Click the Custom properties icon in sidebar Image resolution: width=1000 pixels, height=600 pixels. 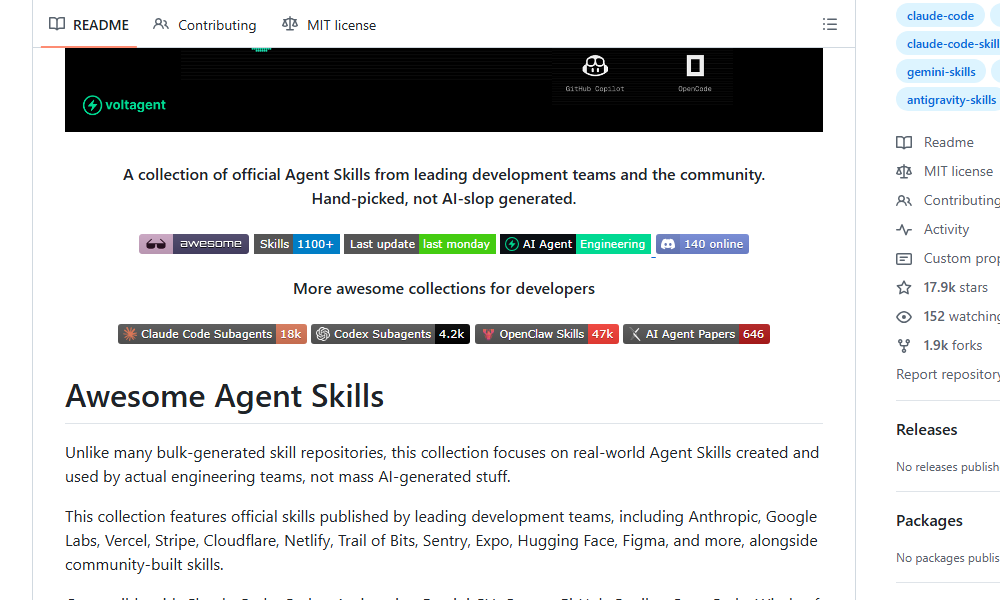click(x=903, y=258)
